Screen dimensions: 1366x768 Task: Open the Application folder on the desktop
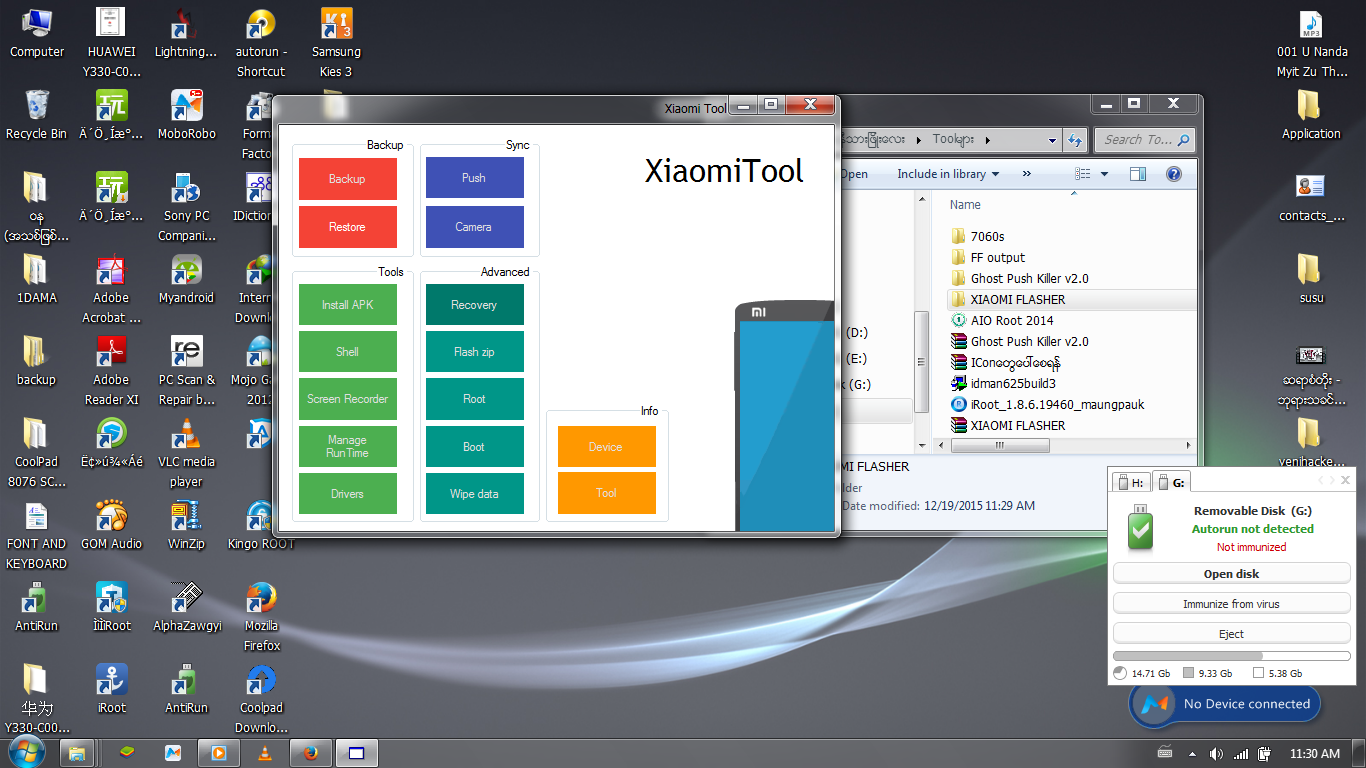coord(1311,115)
